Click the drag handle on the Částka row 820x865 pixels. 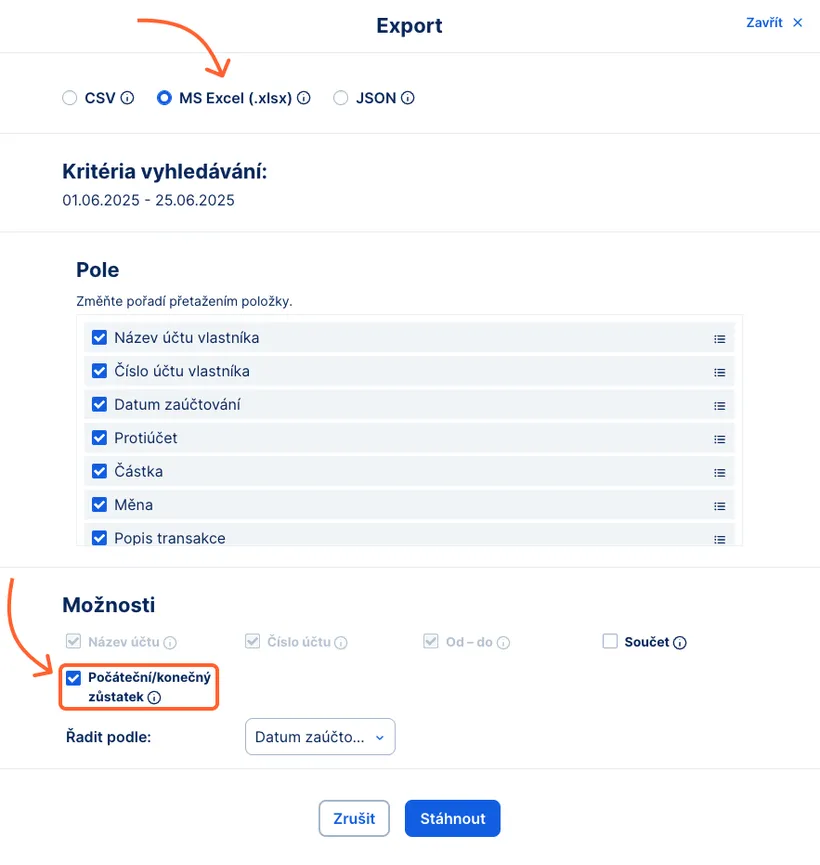(x=719, y=471)
